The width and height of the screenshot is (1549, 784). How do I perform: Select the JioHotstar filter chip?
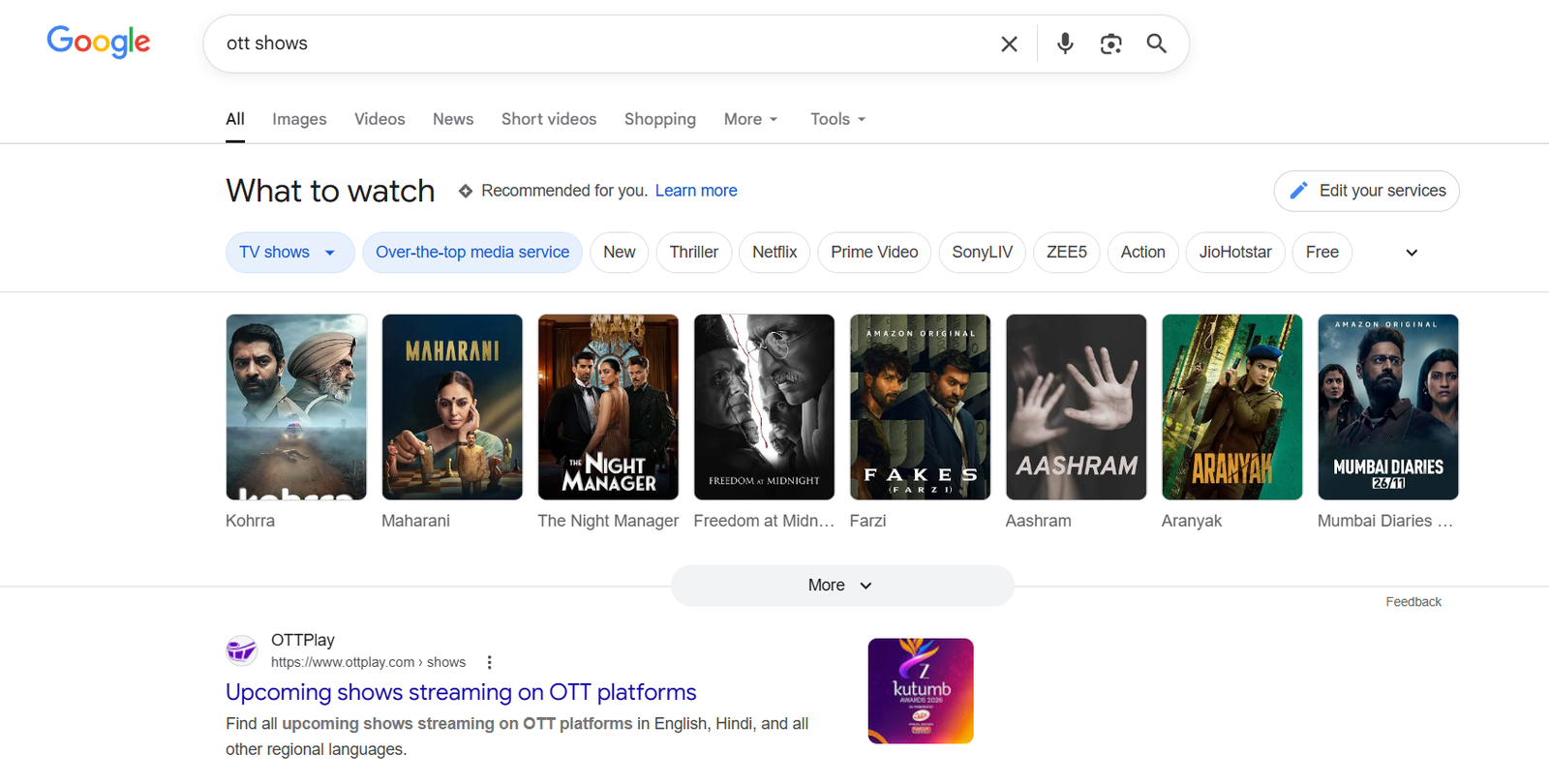coord(1235,253)
